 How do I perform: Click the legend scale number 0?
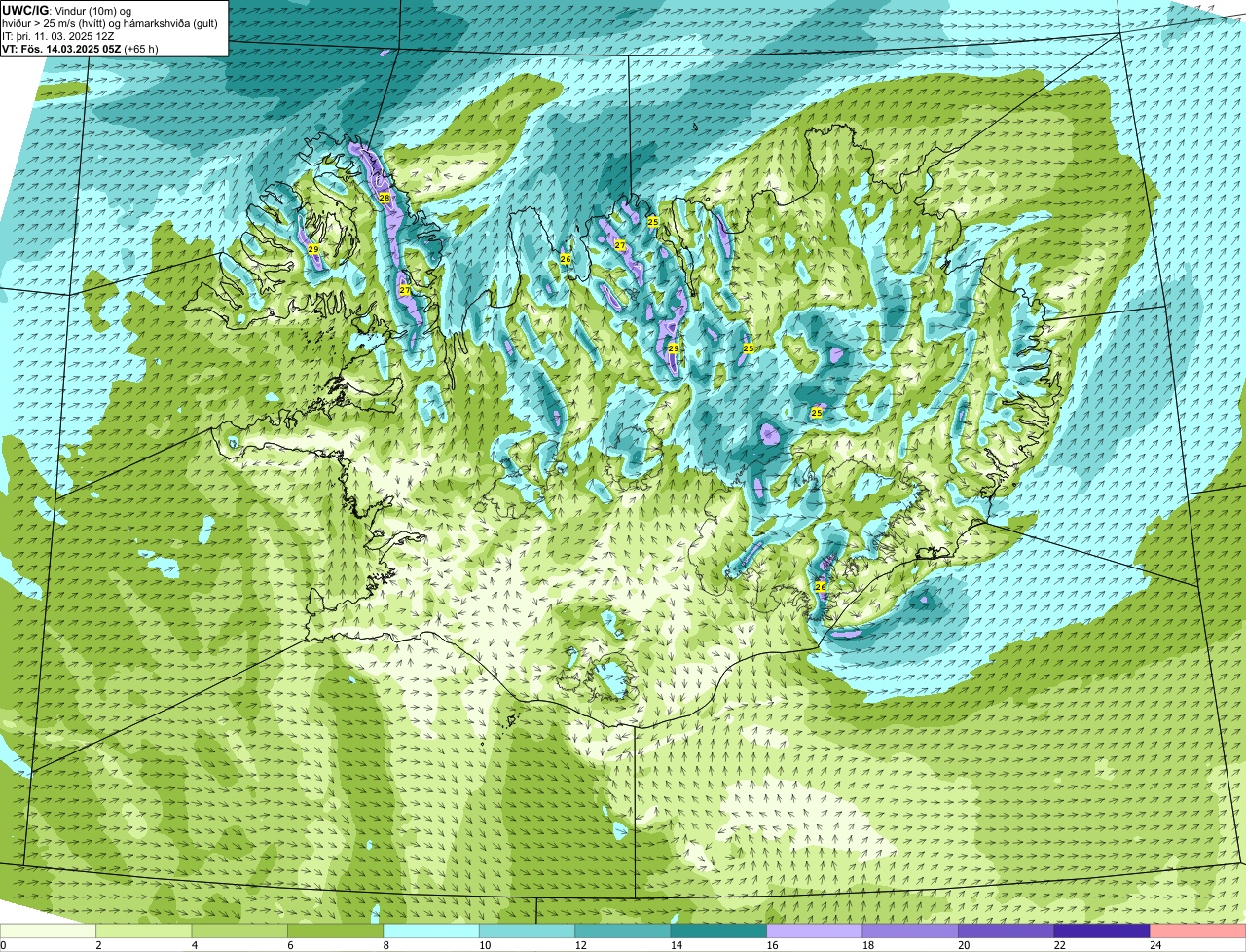tap(3, 945)
